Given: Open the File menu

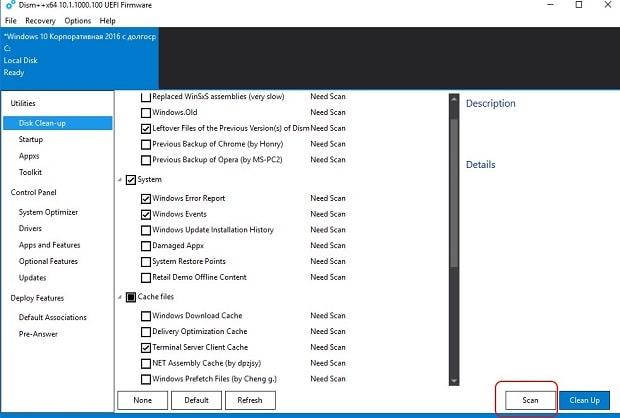Looking at the screenshot, I should [11, 21].
